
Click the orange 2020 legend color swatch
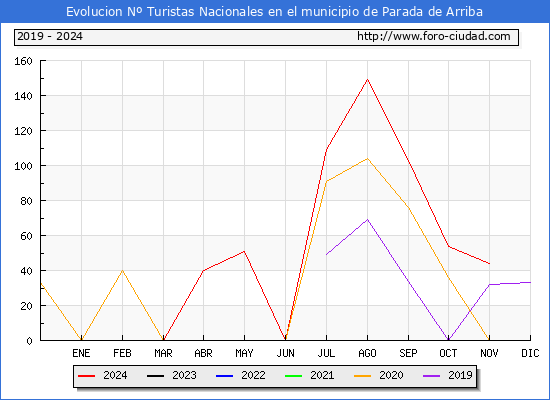tap(362, 376)
